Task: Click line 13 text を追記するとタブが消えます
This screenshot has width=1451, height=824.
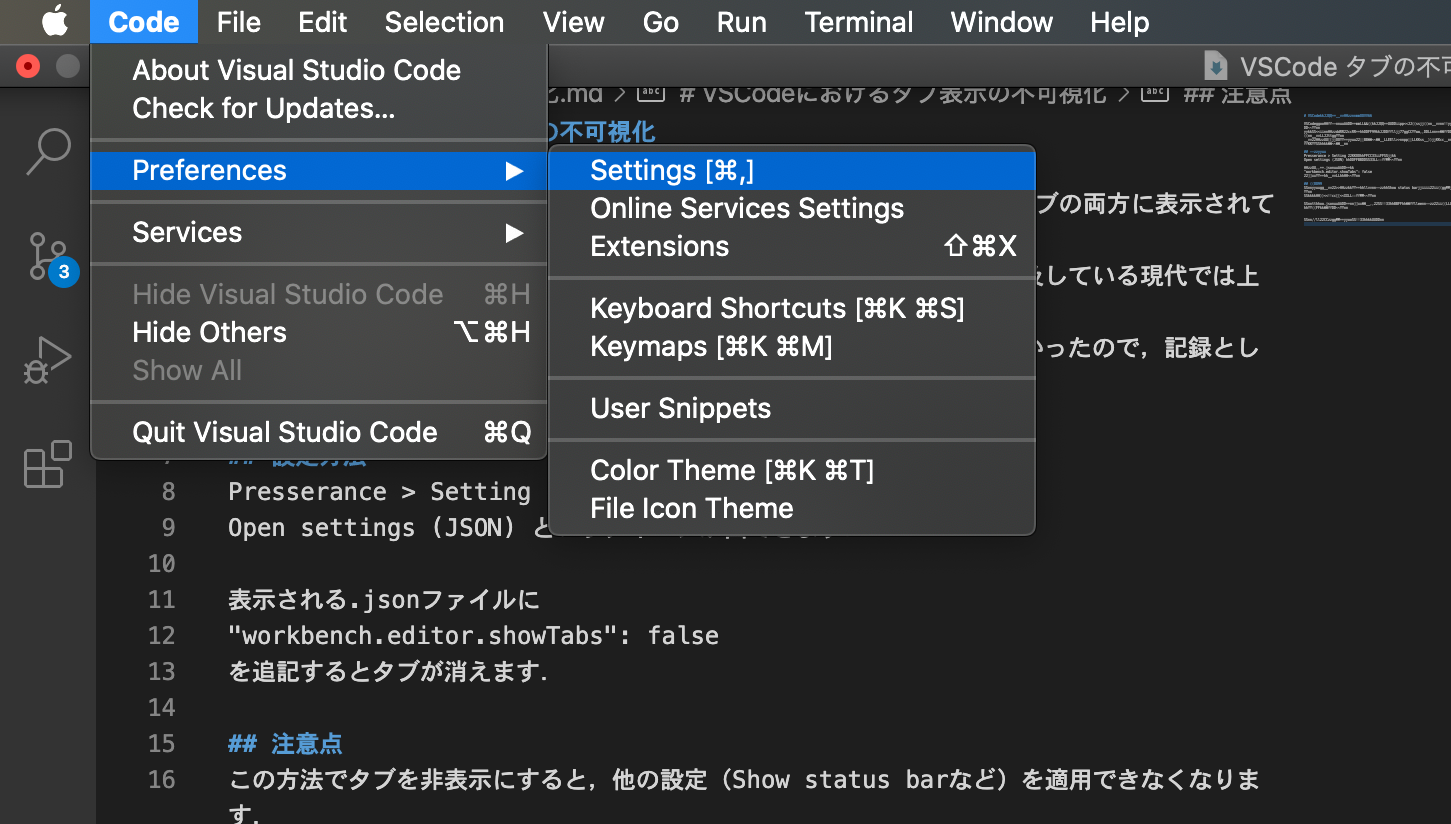Action: tap(388, 672)
